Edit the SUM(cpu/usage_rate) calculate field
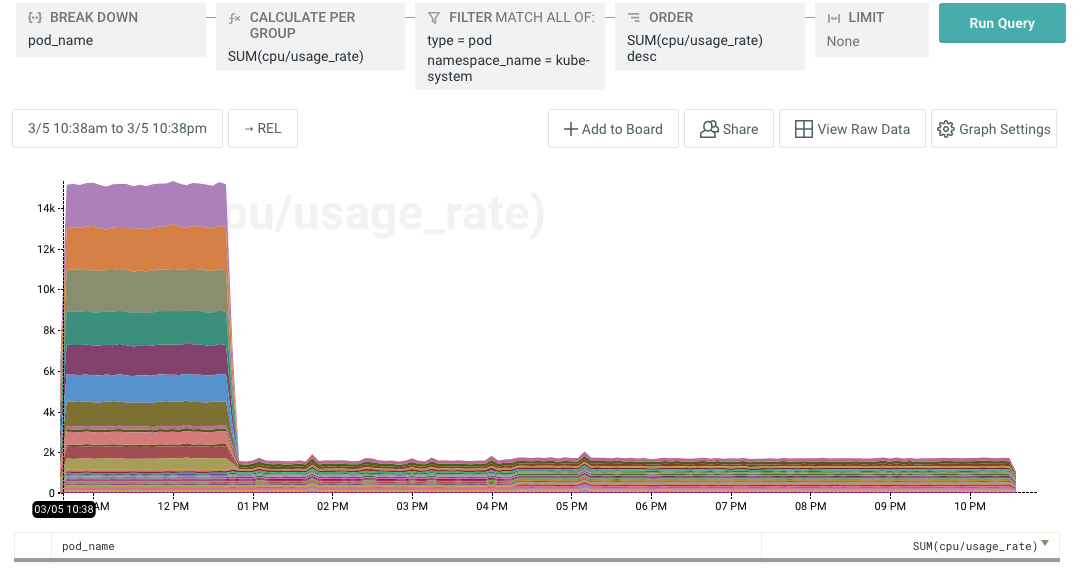Viewport: 1084px width, 575px height. 296,57
